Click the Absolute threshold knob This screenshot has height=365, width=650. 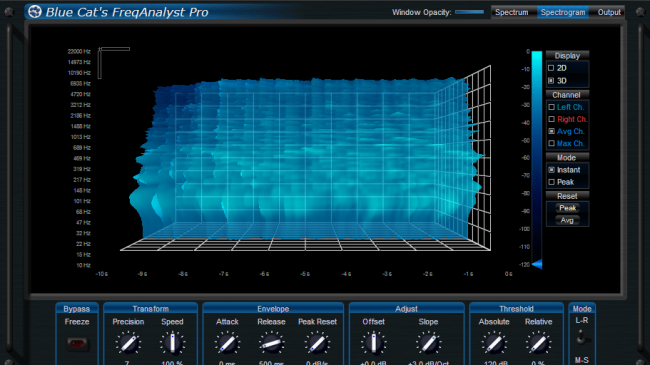coord(494,343)
